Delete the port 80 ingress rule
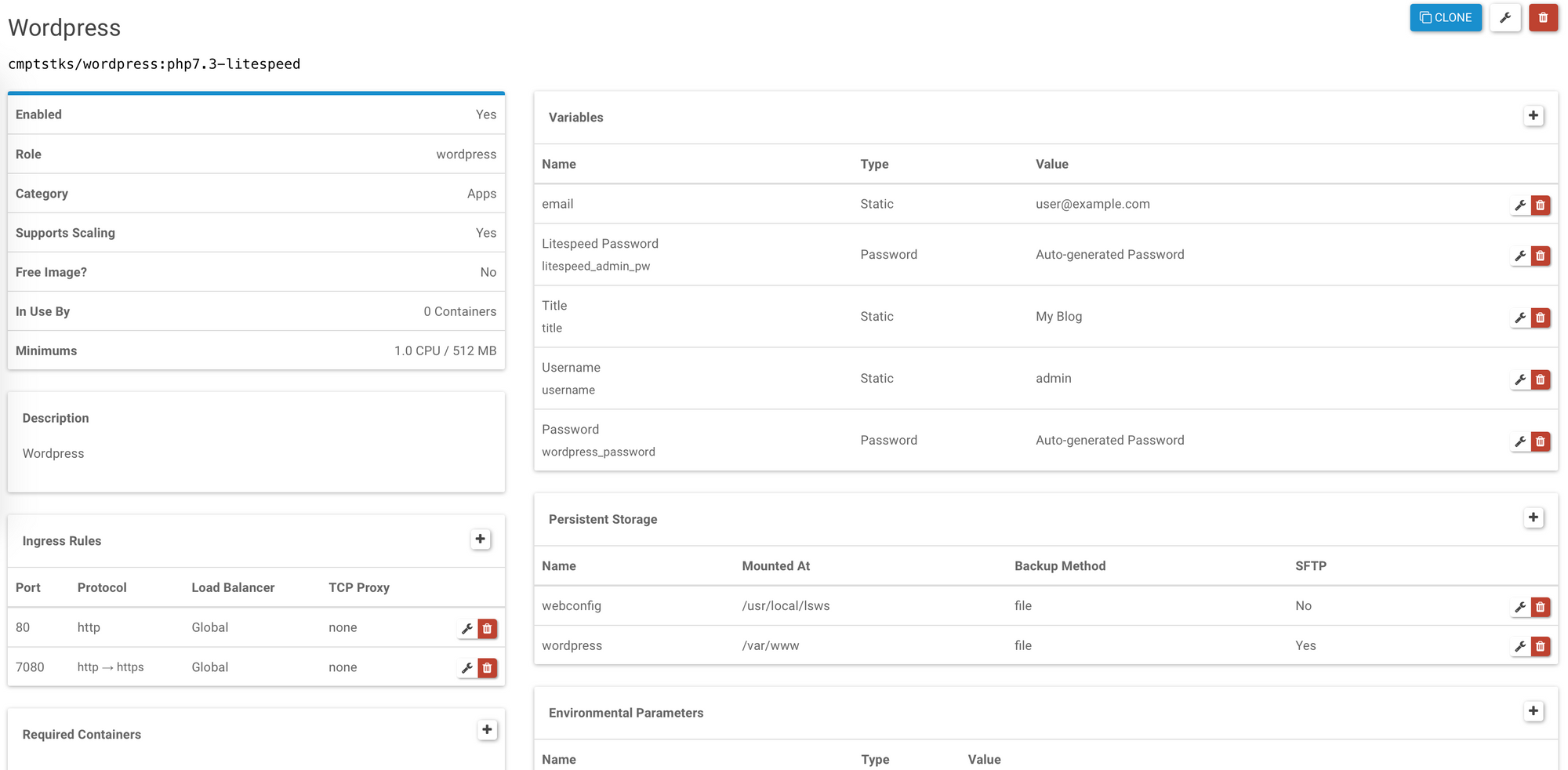The height and width of the screenshot is (770, 1568). click(x=488, y=628)
